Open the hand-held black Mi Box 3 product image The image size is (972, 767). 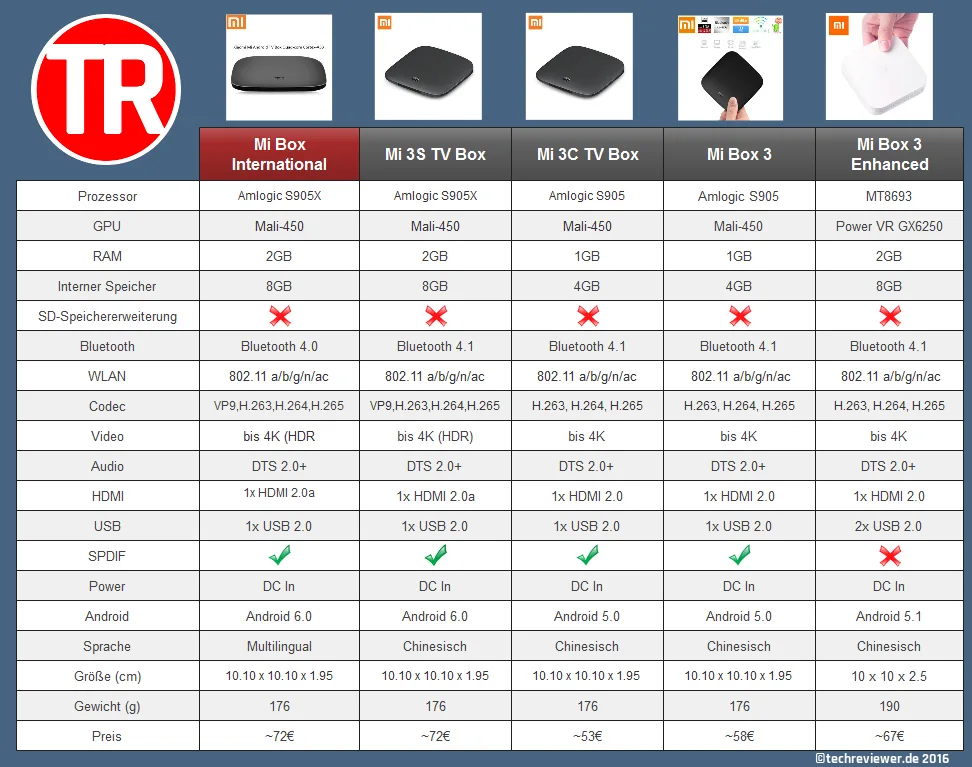[x=730, y=67]
